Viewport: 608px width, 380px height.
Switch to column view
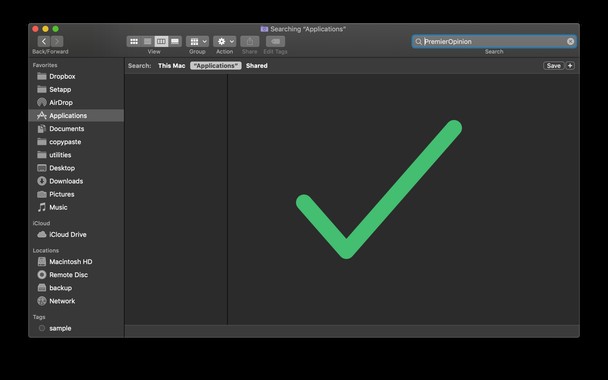(161, 41)
